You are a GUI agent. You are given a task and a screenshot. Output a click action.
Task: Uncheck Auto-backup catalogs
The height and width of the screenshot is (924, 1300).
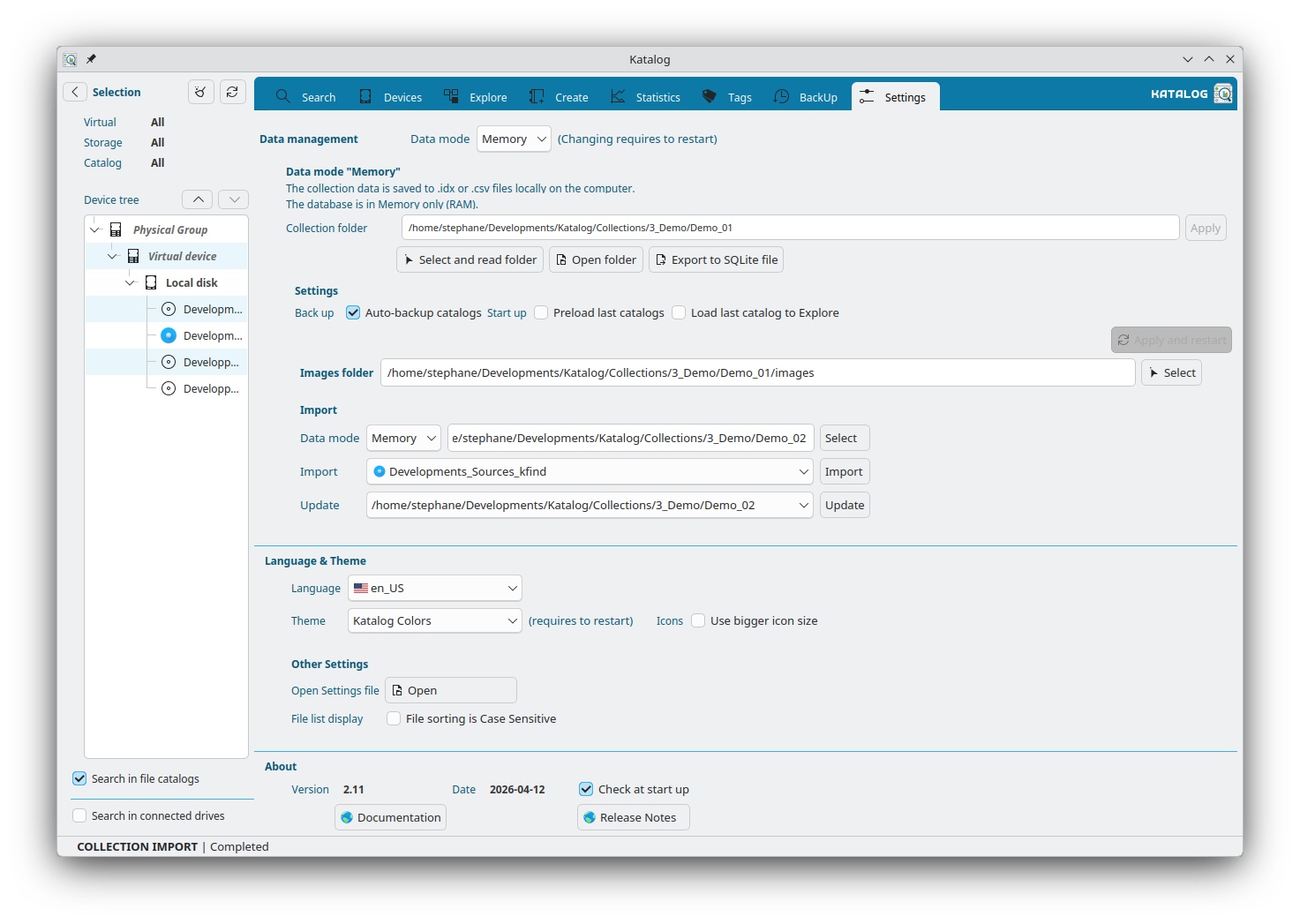[352, 312]
